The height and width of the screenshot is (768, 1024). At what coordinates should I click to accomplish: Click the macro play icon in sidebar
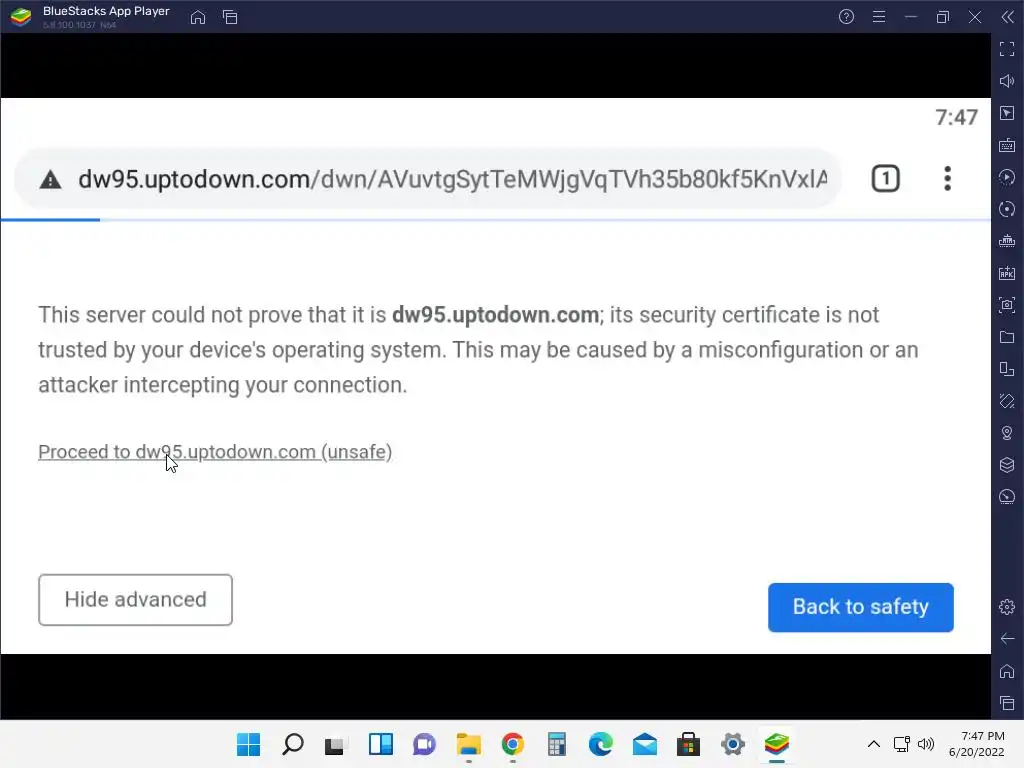[x=1007, y=177]
